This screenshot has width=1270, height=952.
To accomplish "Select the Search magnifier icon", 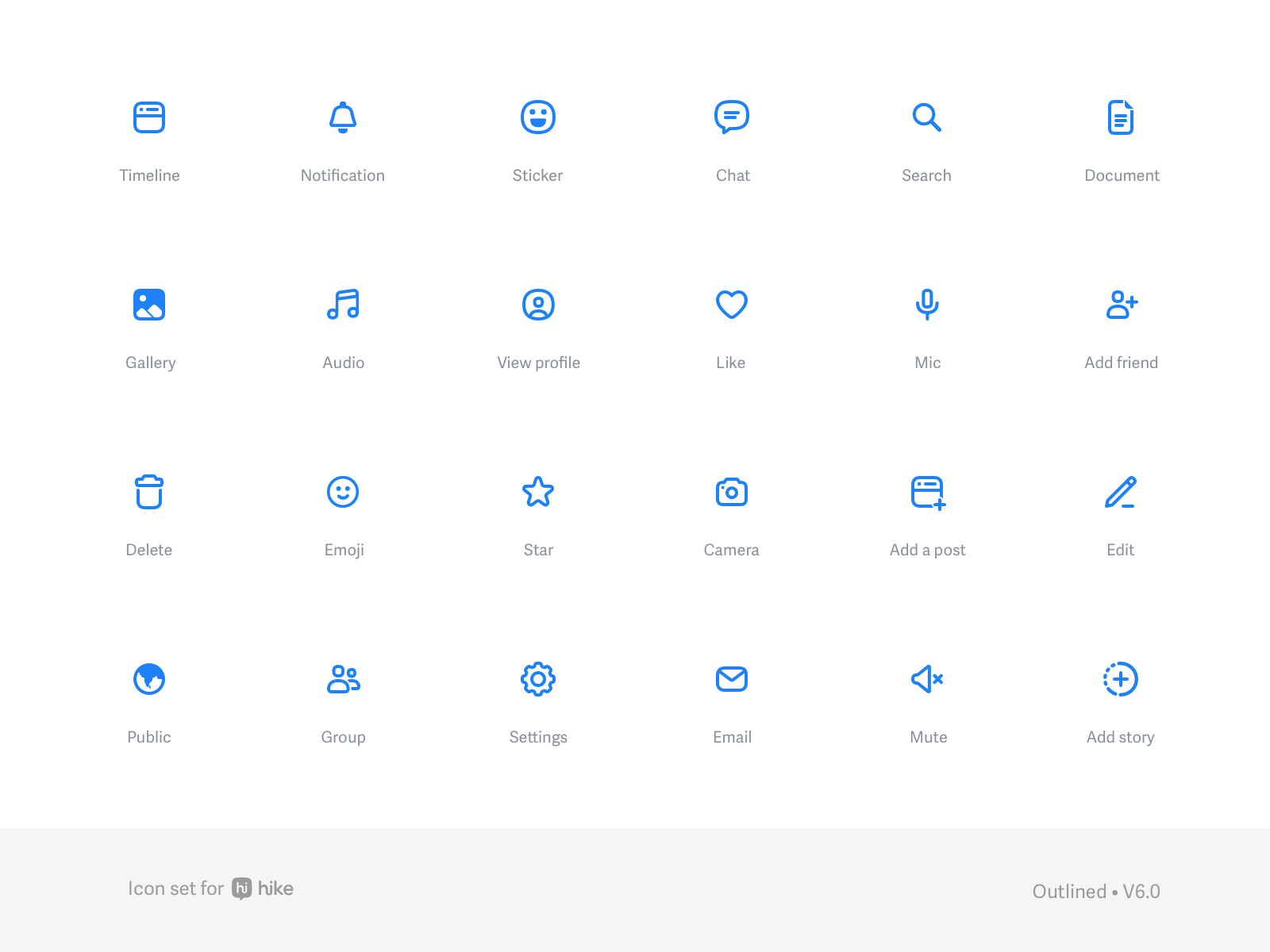I will (x=926, y=117).
